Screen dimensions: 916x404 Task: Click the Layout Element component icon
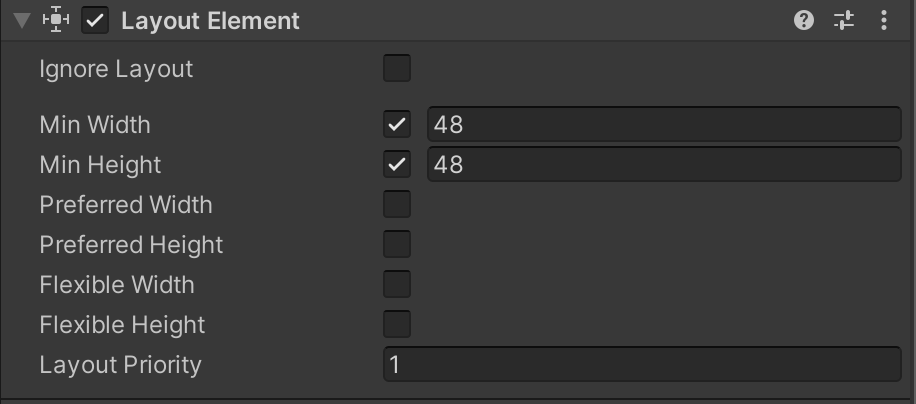[x=56, y=20]
